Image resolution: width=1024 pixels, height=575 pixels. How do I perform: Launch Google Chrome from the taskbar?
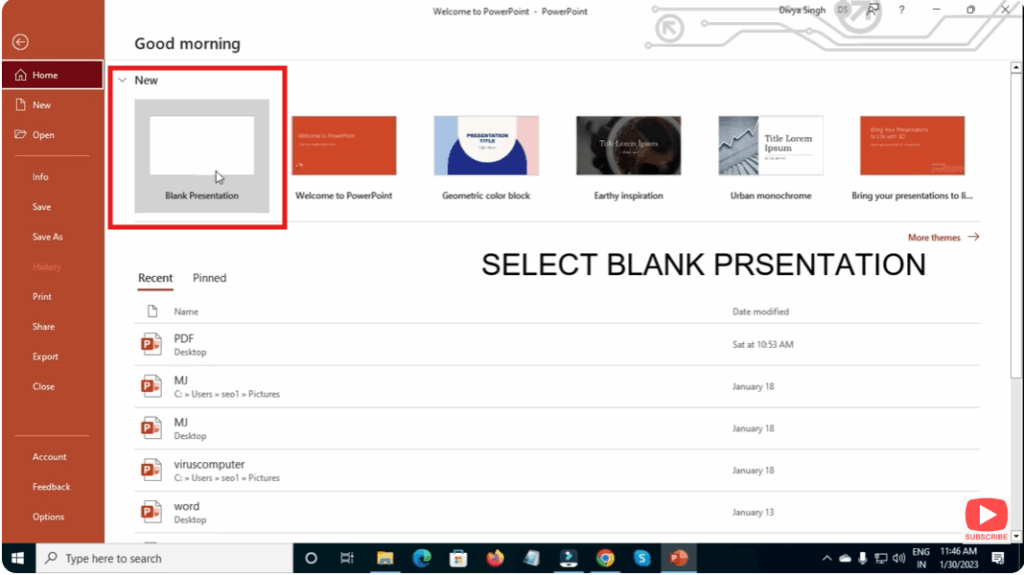click(605, 558)
